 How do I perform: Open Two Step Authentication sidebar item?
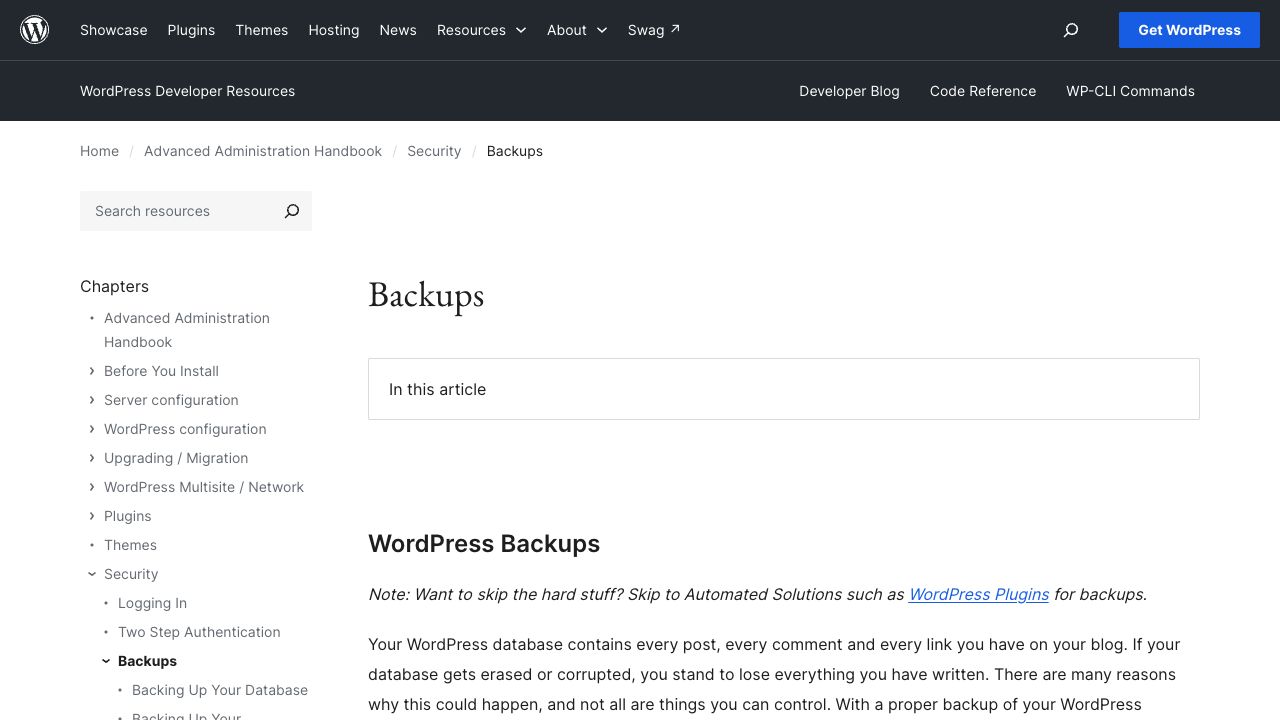[199, 632]
